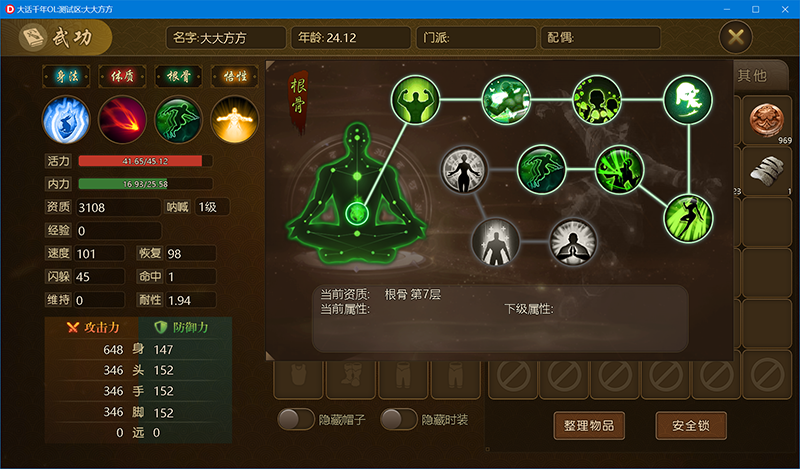Switch to the 其他 tab
This screenshot has height=469, width=800.
coord(752,76)
